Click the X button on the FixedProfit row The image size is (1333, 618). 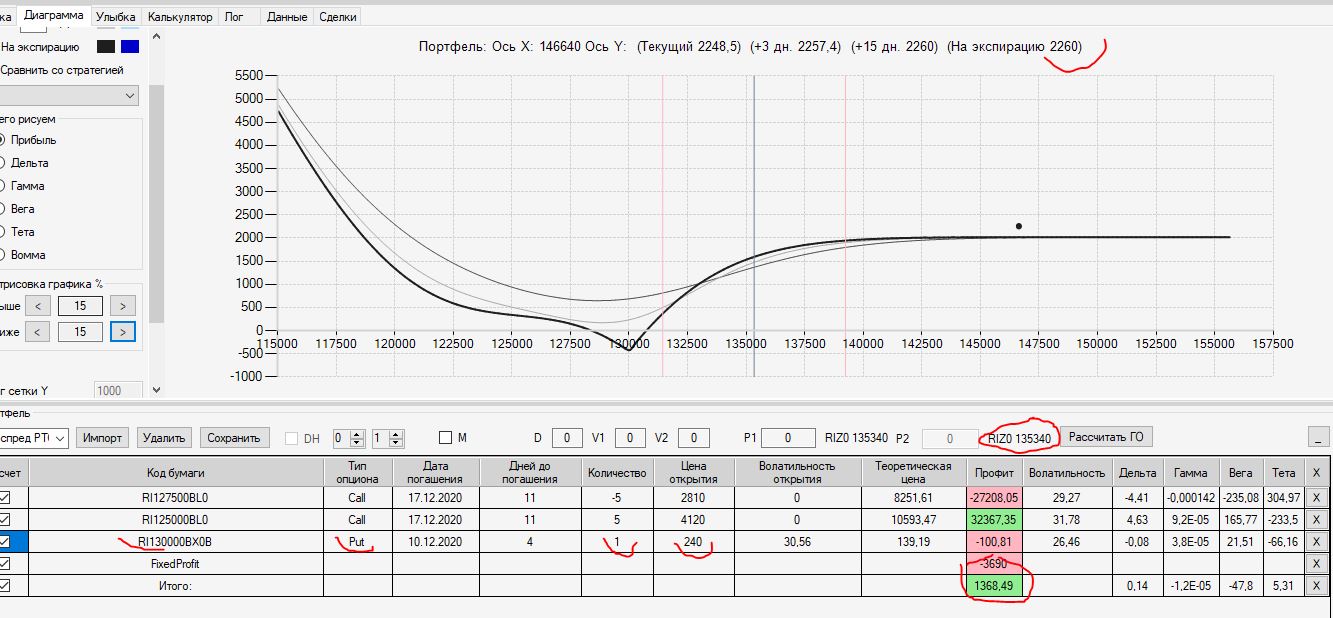1316,563
